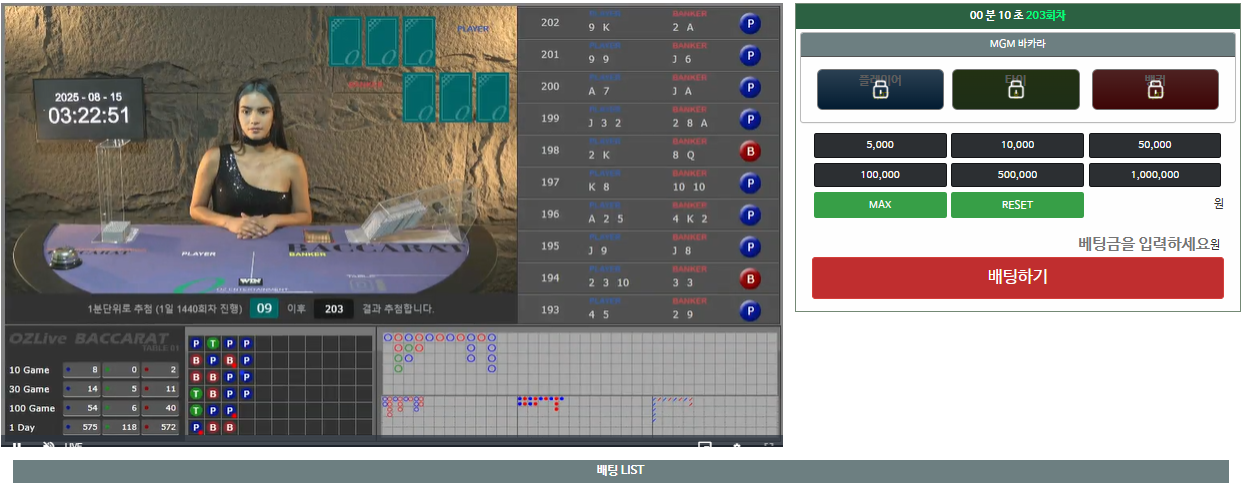Mute the live video stream
The width and height of the screenshot is (1247, 487).
[x=47, y=444]
